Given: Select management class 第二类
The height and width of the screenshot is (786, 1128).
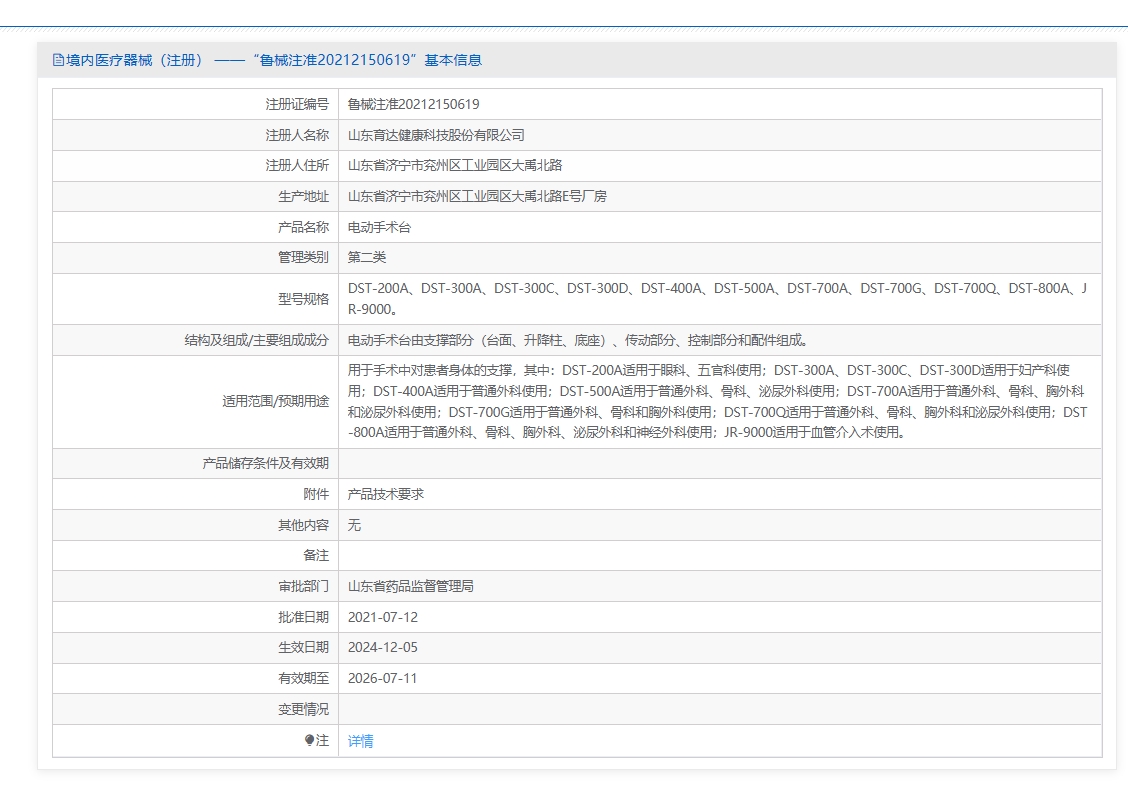Looking at the screenshot, I should point(367,257).
